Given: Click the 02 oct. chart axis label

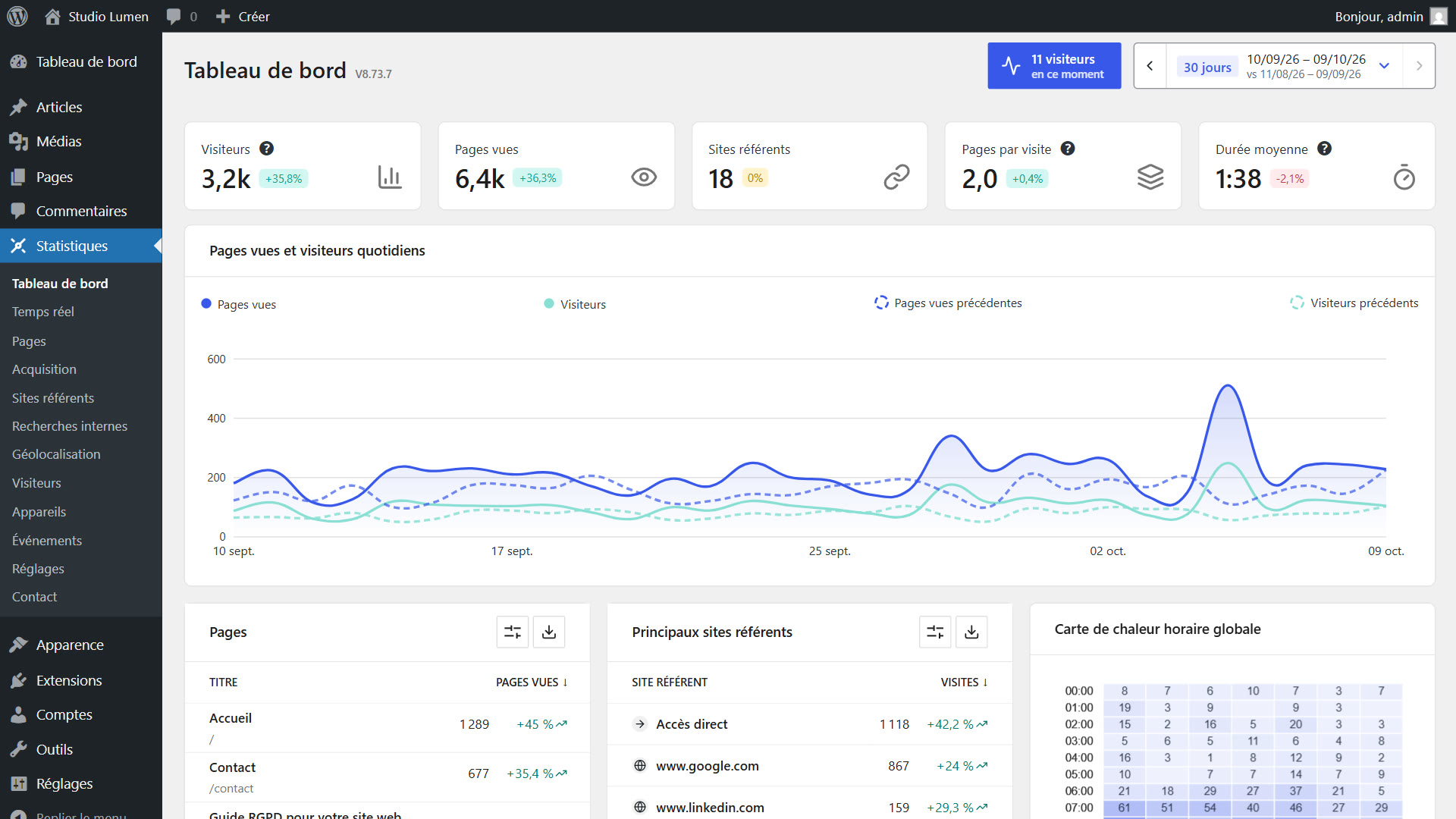Looking at the screenshot, I should [1108, 551].
